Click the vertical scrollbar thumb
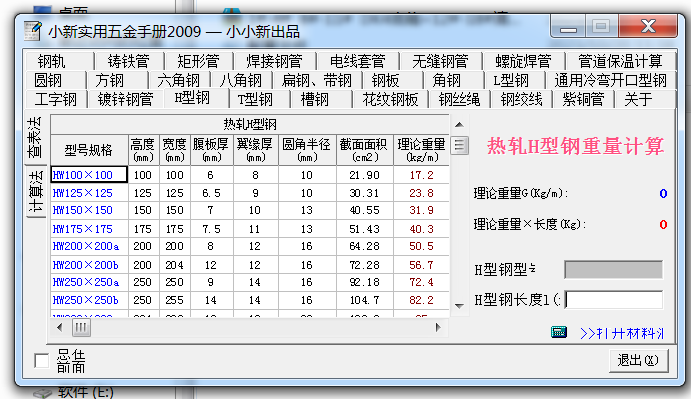 point(459,145)
